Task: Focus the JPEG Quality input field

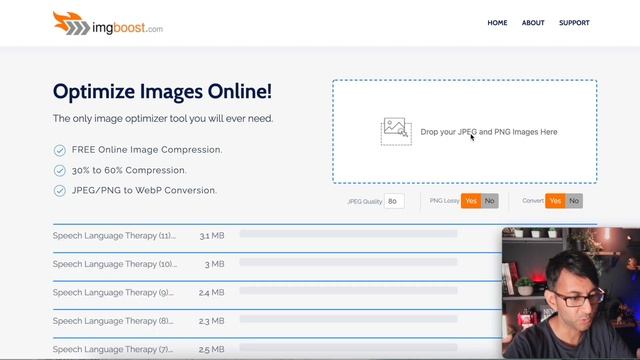Action: 394,201
